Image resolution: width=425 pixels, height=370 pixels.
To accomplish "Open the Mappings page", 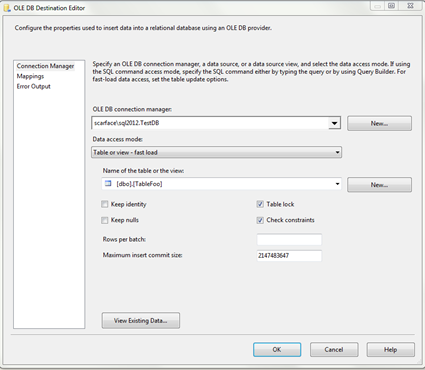I will pos(30,76).
